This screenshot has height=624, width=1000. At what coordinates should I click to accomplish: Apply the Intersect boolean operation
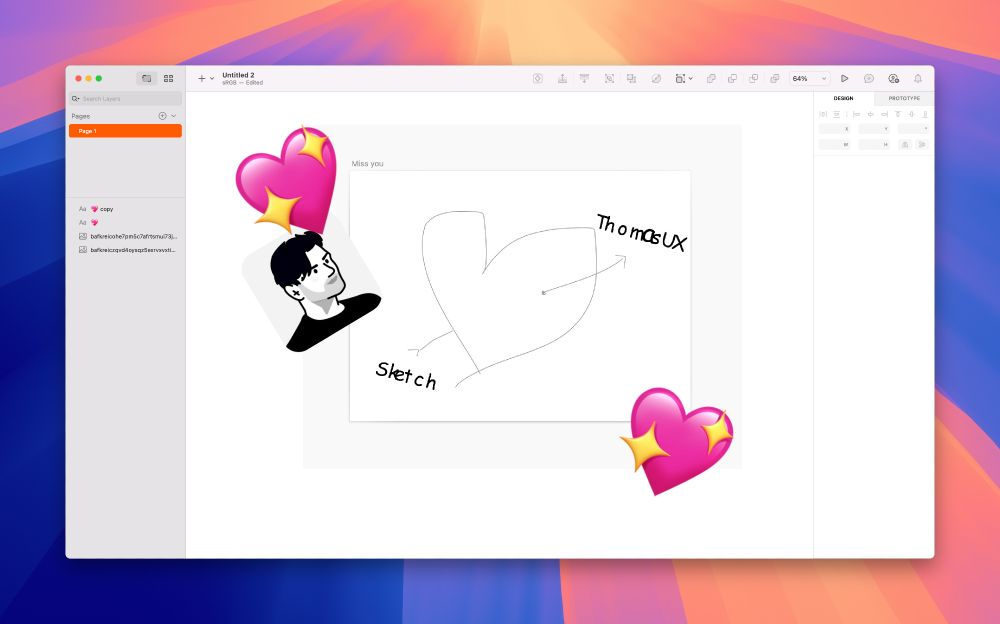(x=753, y=78)
